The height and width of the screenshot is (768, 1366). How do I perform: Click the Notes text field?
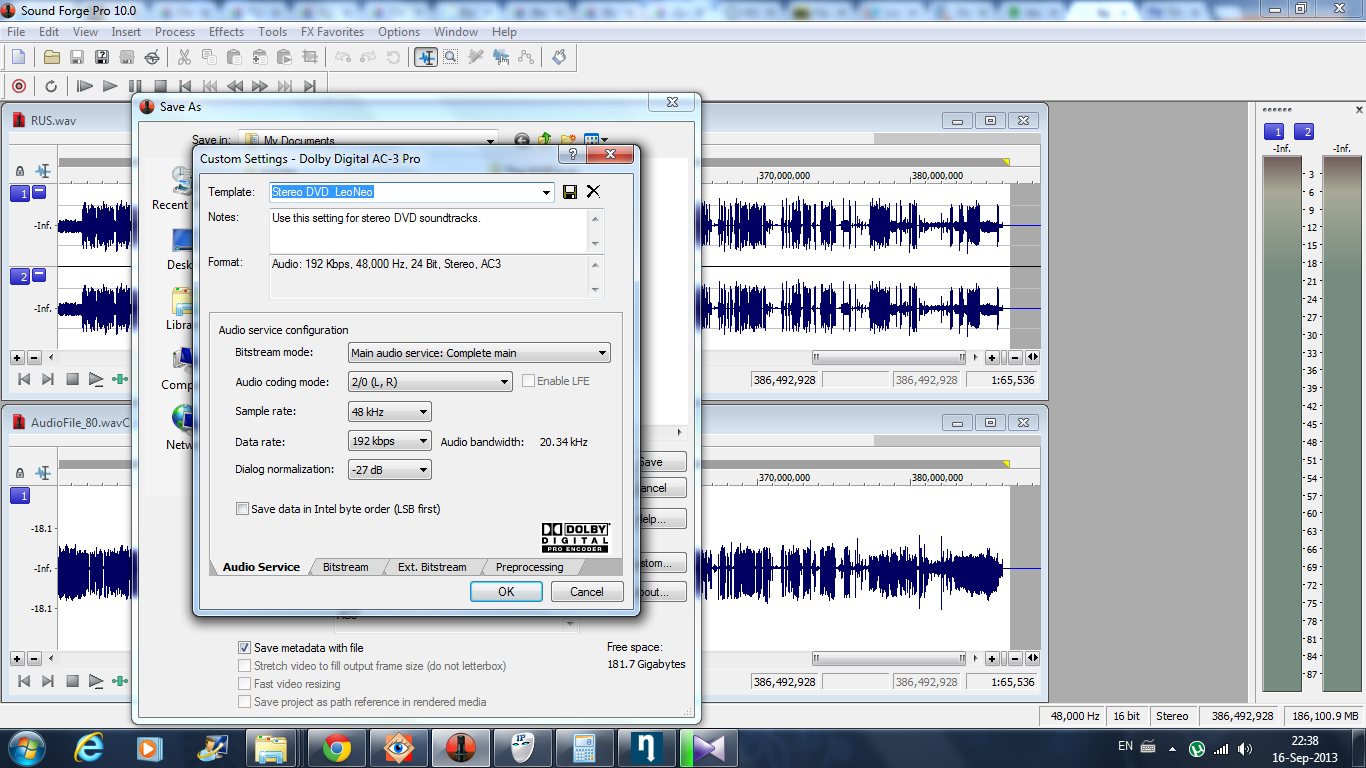click(430, 231)
